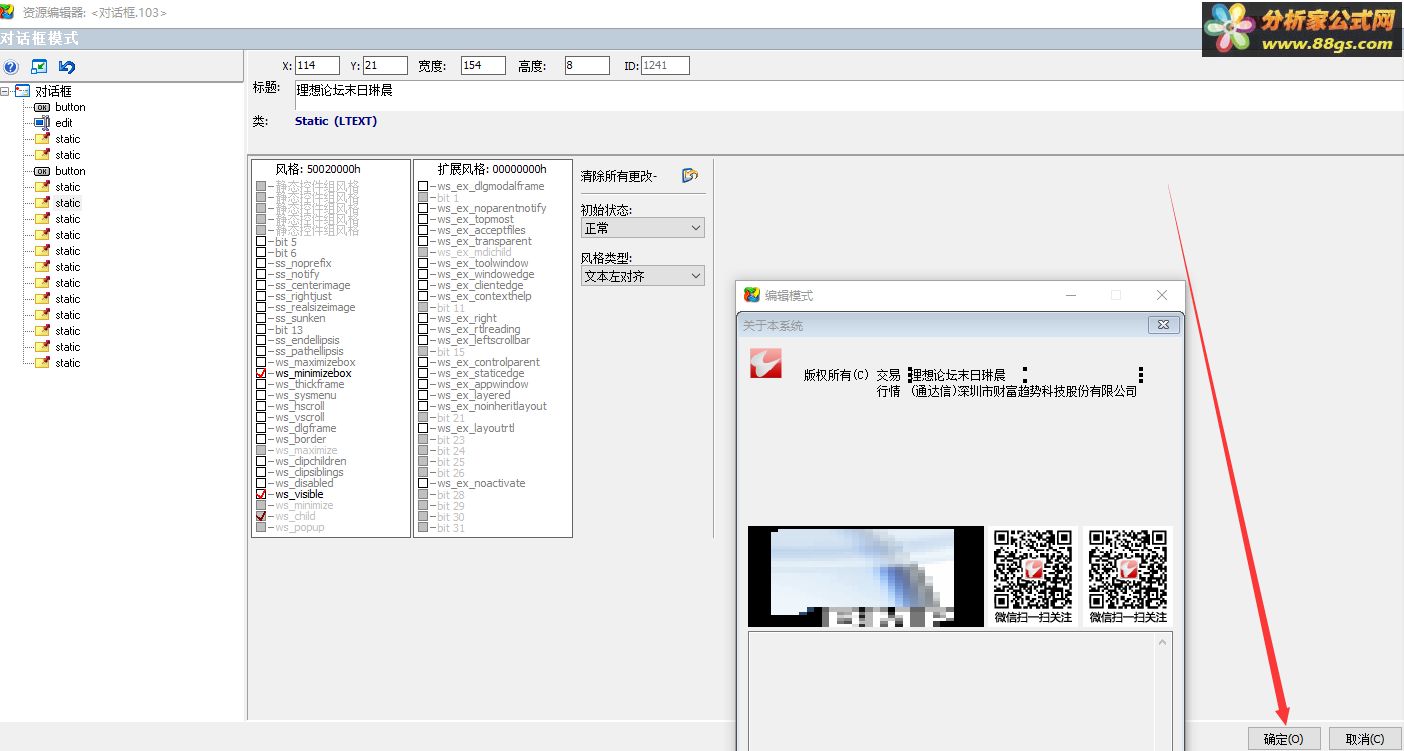Click the resource editor app icon in title bar
Image resolution: width=1404 pixels, height=751 pixels.
[8, 12]
